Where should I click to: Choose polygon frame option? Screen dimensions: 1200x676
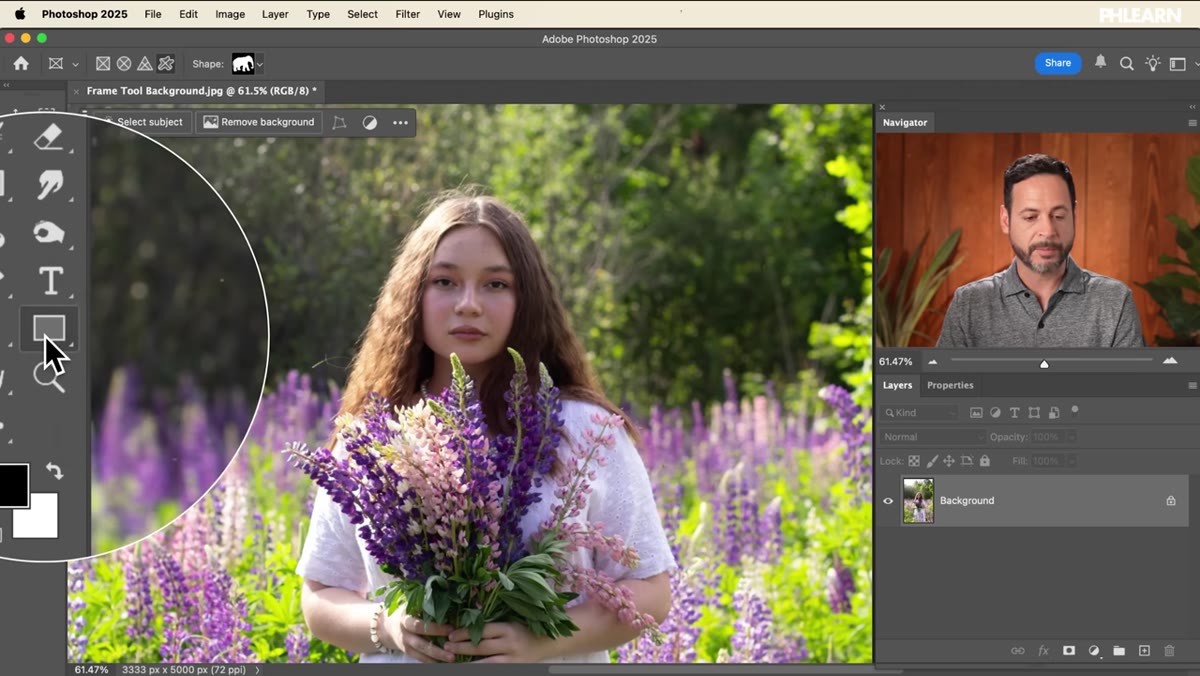point(145,63)
